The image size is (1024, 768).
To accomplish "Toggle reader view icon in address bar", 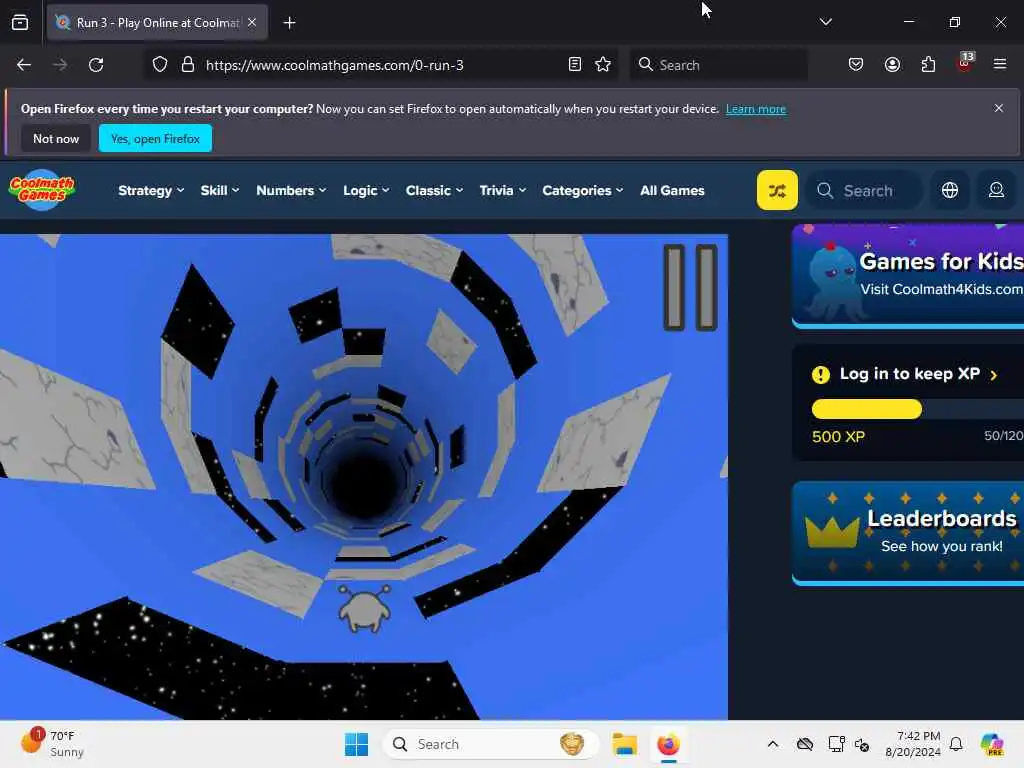I will (575, 65).
